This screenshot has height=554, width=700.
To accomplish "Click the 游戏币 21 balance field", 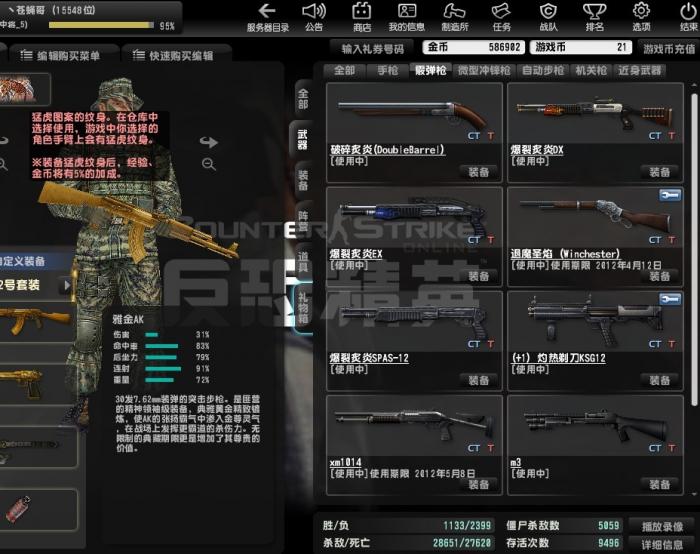I will (580, 47).
